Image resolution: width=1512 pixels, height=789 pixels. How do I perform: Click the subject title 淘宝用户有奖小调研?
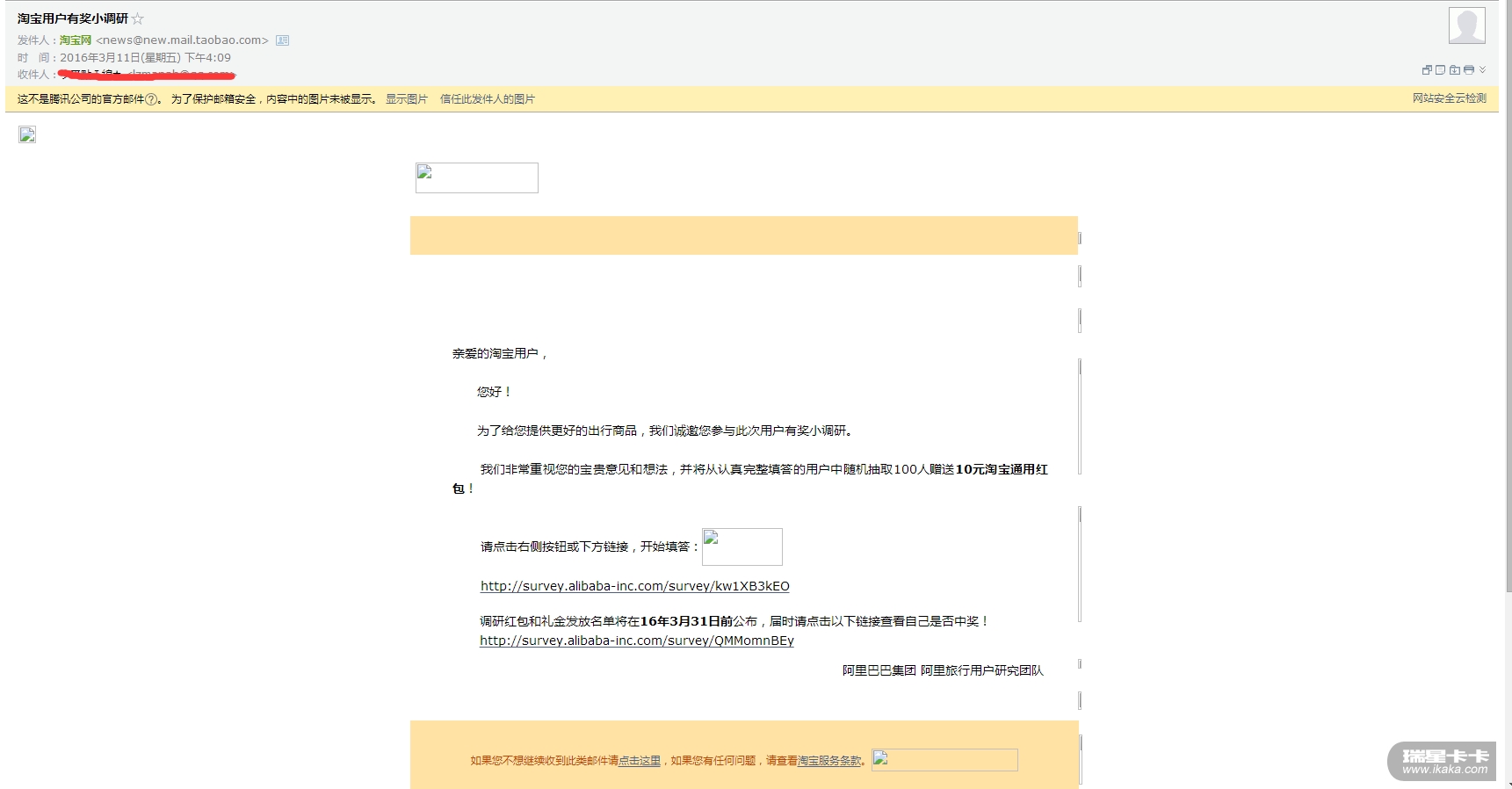coord(73,18)
